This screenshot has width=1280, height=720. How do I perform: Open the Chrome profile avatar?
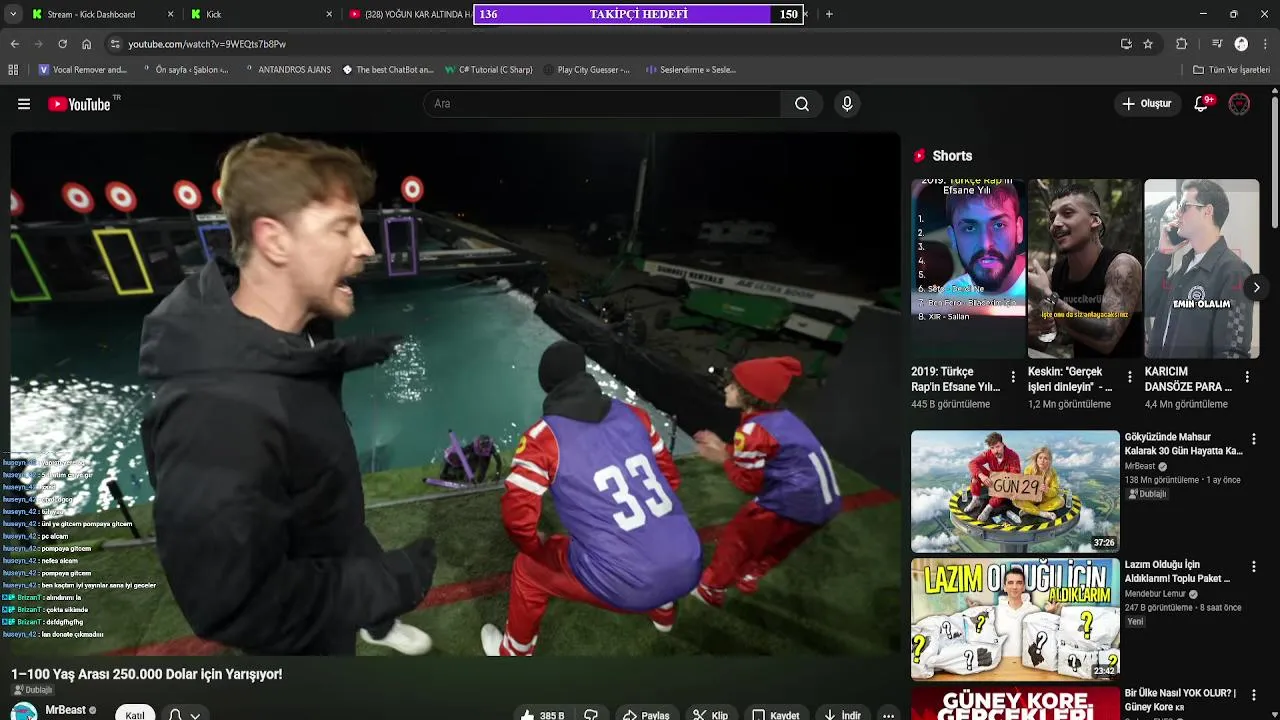tap(1241, 44)
